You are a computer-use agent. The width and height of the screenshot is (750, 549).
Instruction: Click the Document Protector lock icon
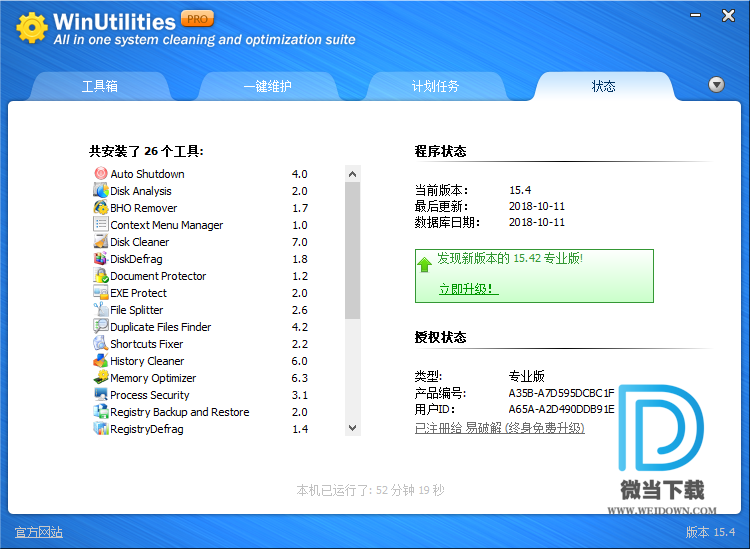pos(100,275)
